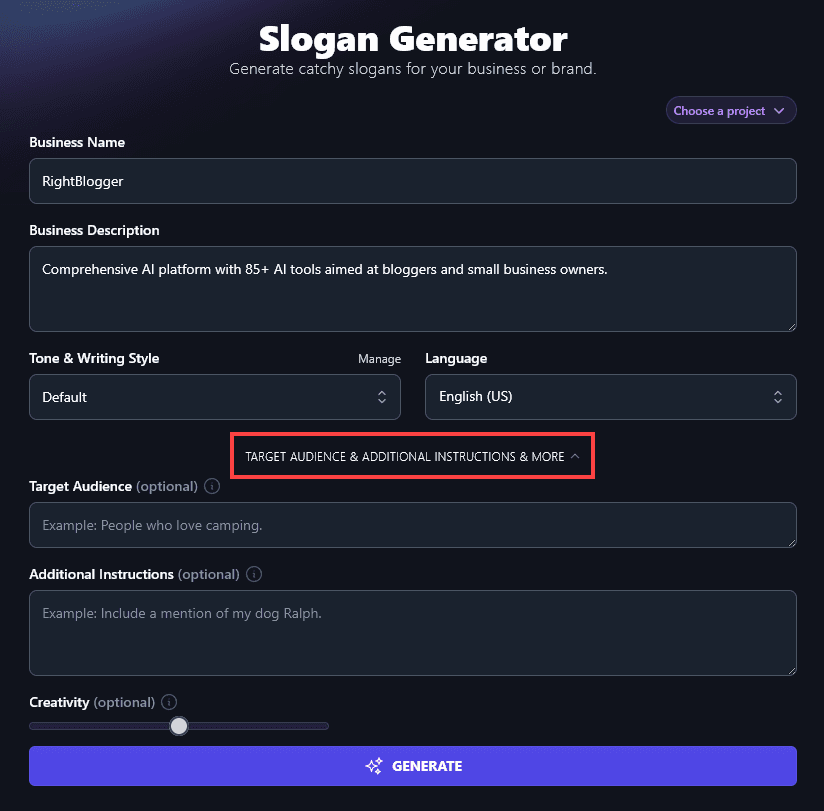The image size is (824, 811).
Task: Collapse the Target Audience & Additional Instructions section
Action: coord(412,456)
